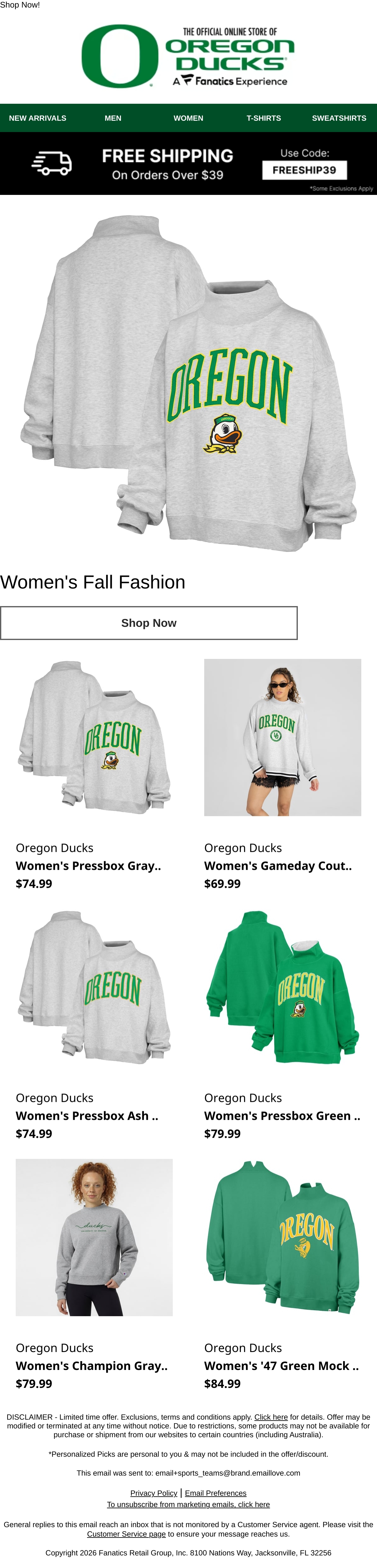Open the Email Preferences link
Viewport: 377px width, 1568px height.
(x=216, y=1493)
